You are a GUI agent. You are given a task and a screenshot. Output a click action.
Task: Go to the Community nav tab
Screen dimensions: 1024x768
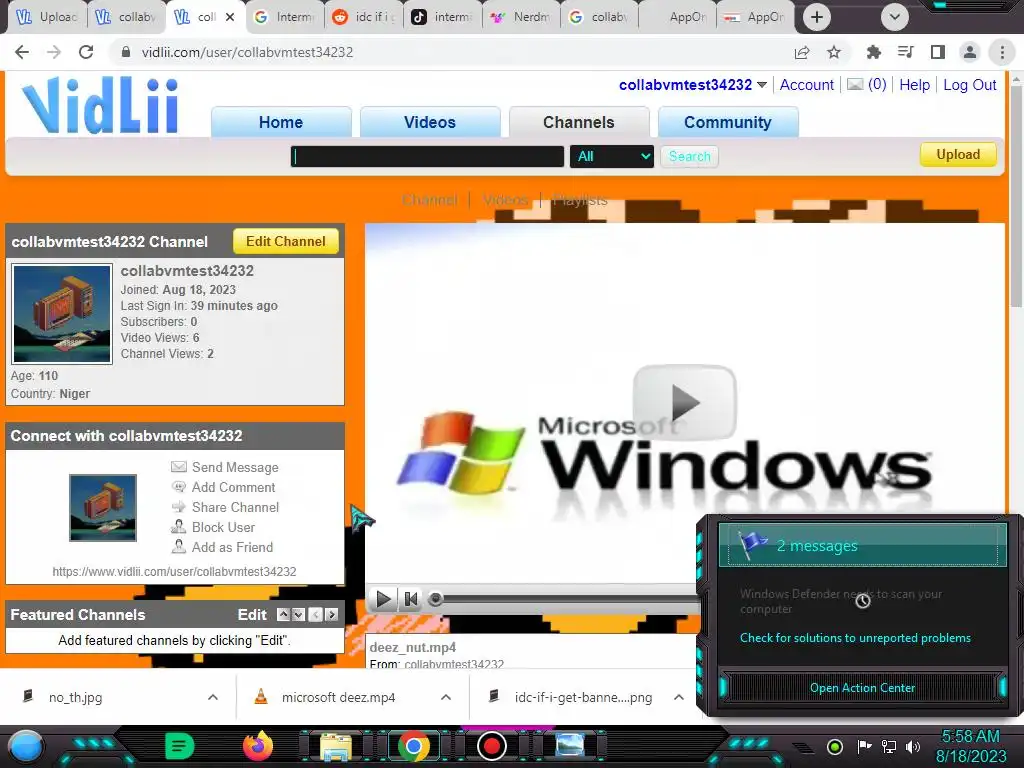(x=728, y=122)
